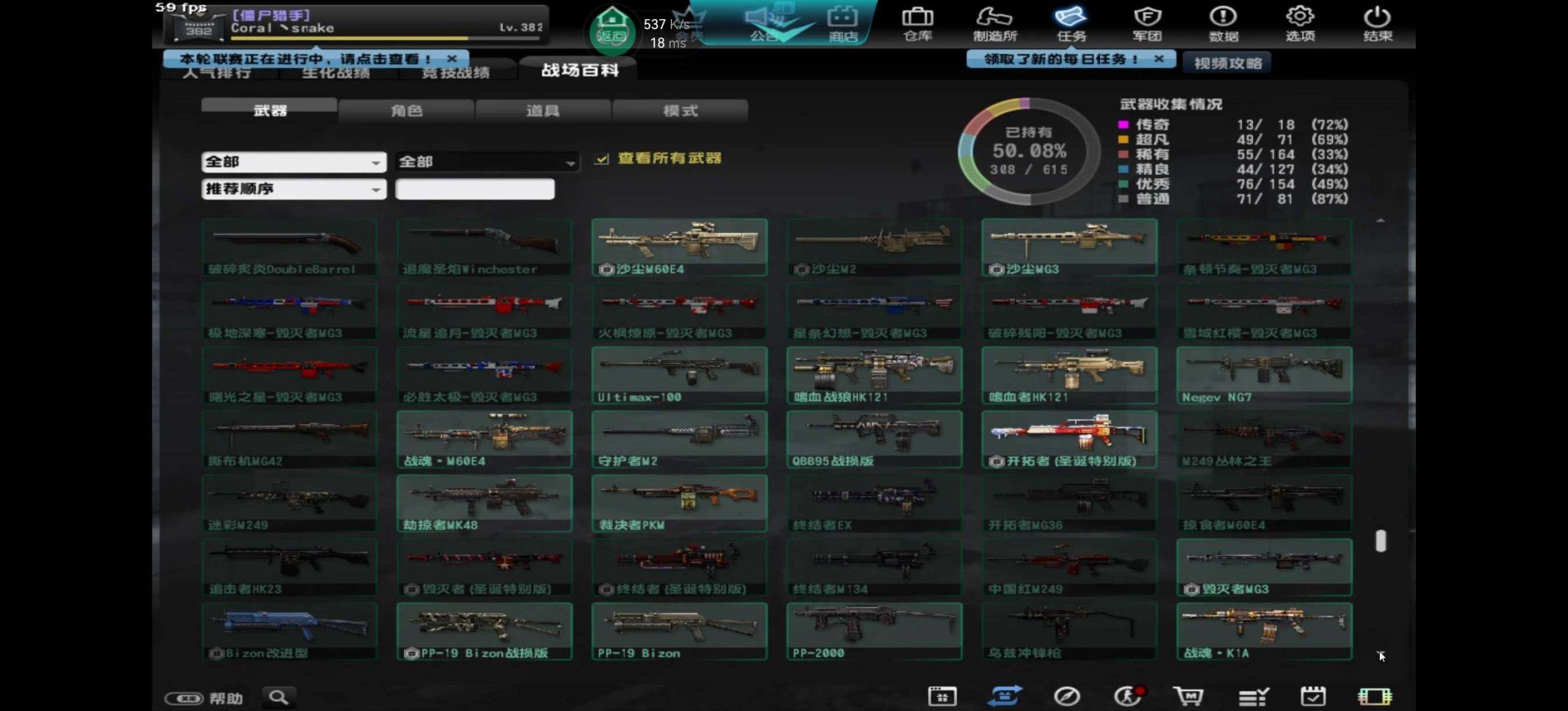Screen dimensions: 1568x711
Task: Click the compass icon in bottom bar
Action: [1066, 696]
